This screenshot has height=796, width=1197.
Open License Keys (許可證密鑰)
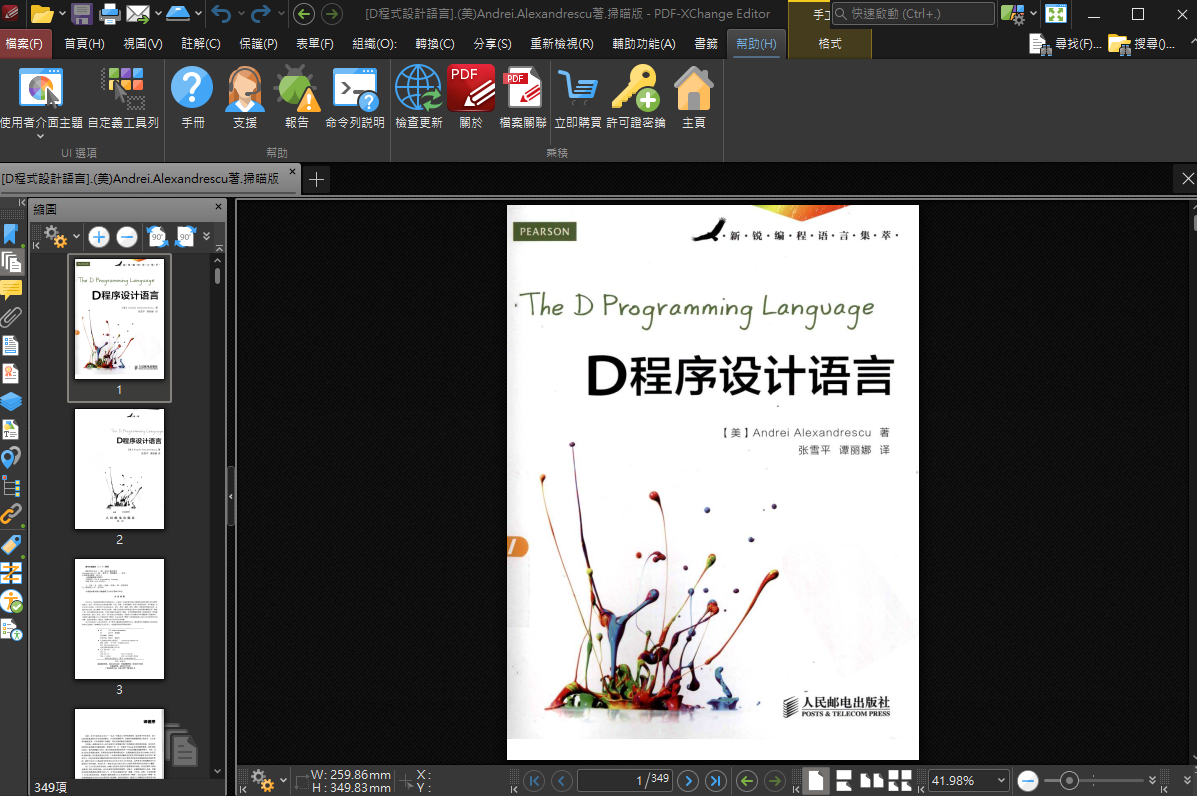(x=636, y=99)
